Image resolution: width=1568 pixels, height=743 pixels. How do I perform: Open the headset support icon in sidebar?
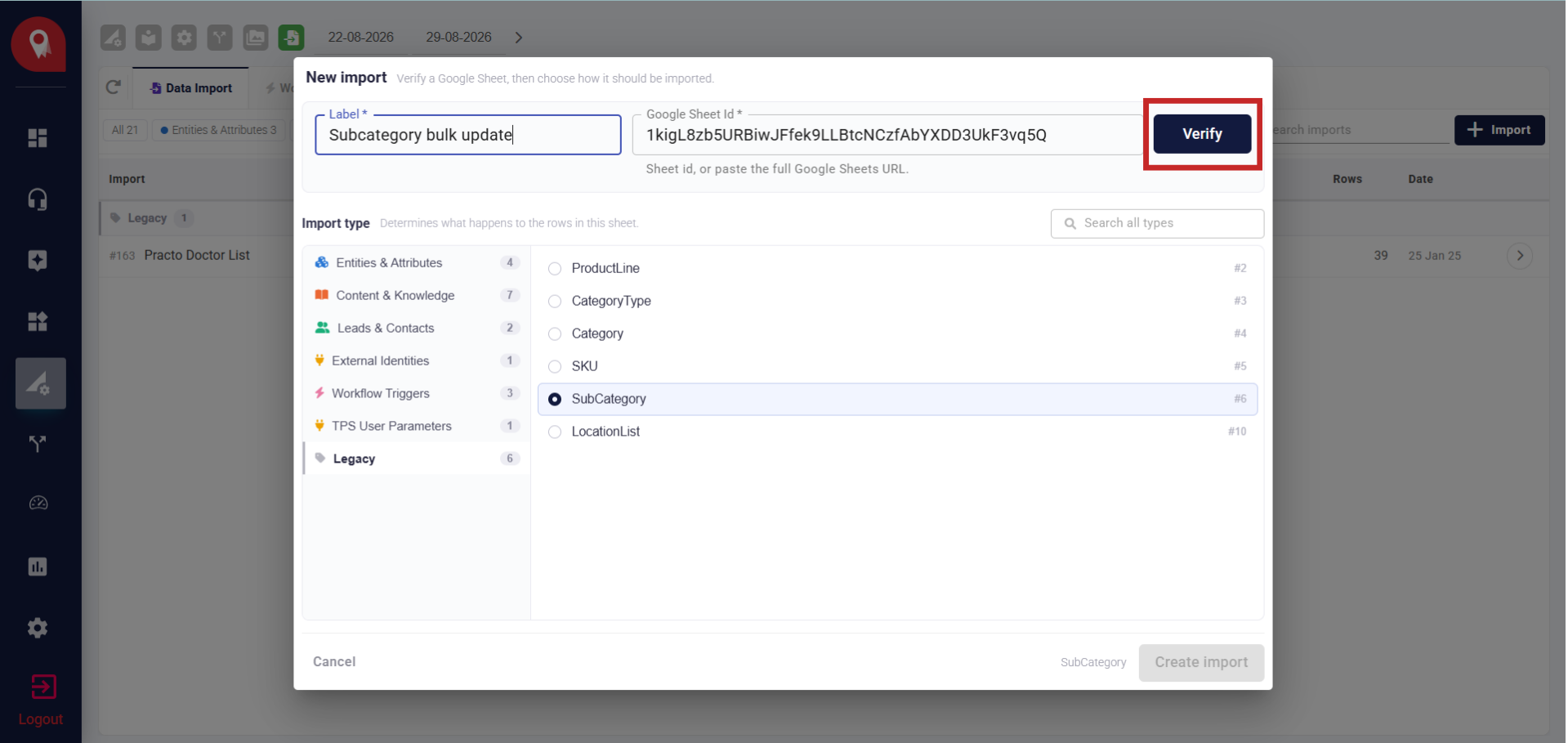point(38,199)
